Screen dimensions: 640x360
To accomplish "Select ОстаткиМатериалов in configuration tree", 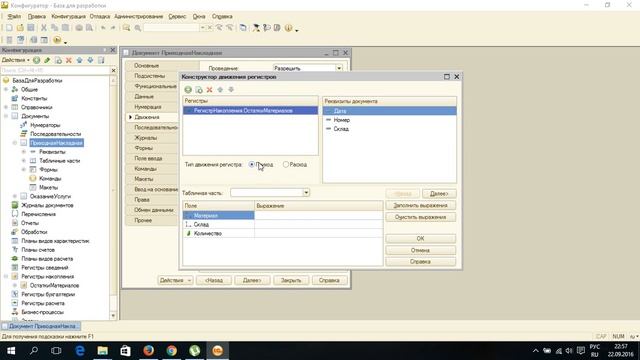I will point(54,285).
